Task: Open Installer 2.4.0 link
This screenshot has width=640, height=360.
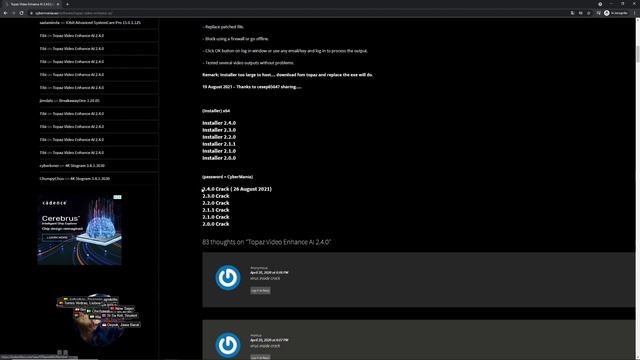Action: point(219,123)
